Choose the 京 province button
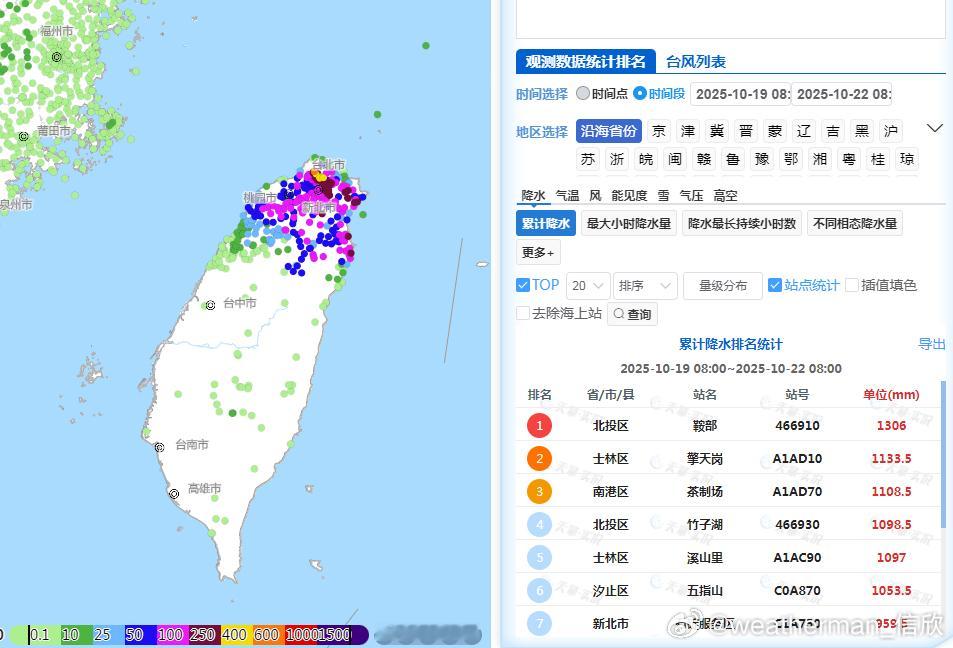 (659, 131)
